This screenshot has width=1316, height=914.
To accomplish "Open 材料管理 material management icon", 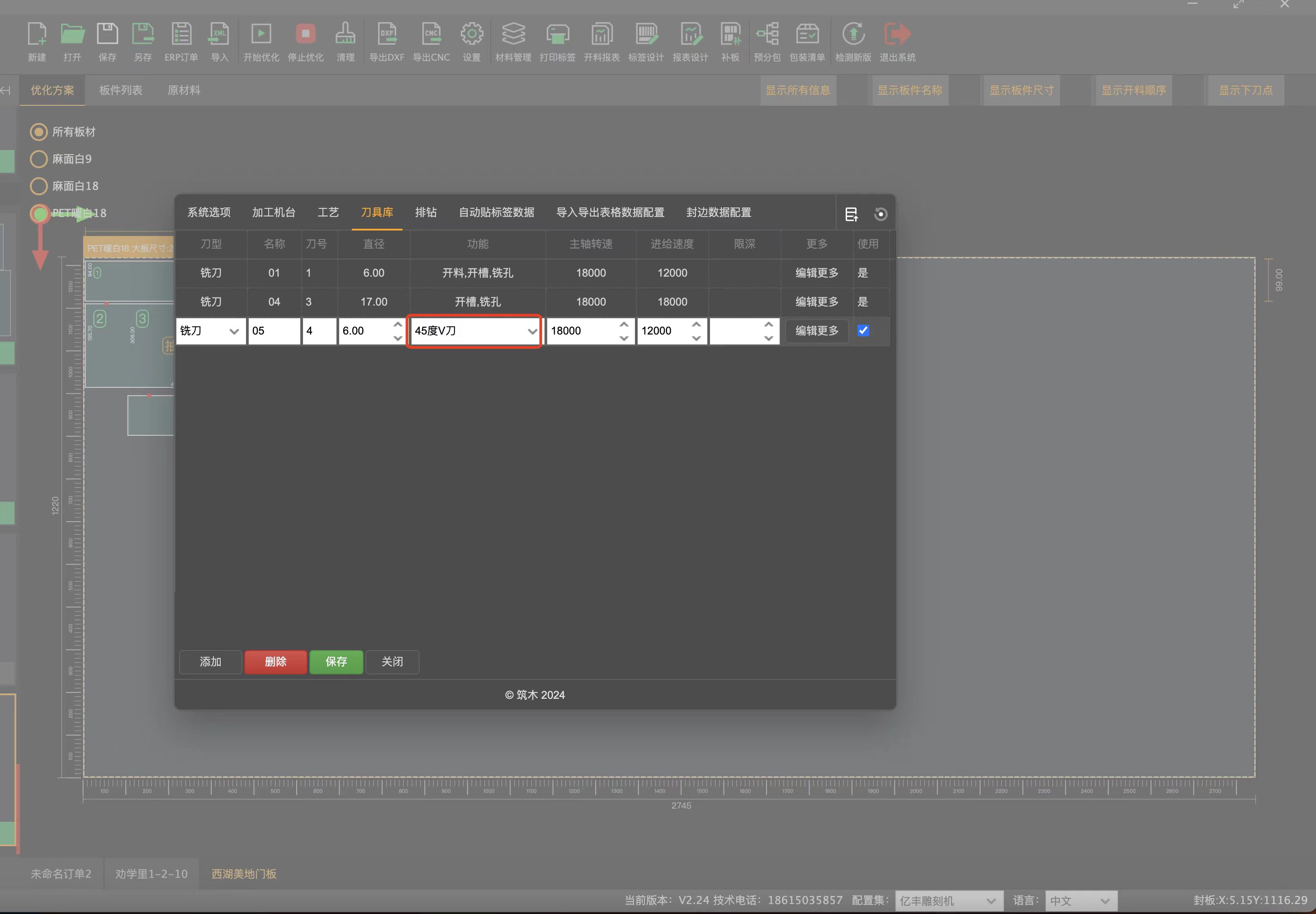I will [513, 34].
